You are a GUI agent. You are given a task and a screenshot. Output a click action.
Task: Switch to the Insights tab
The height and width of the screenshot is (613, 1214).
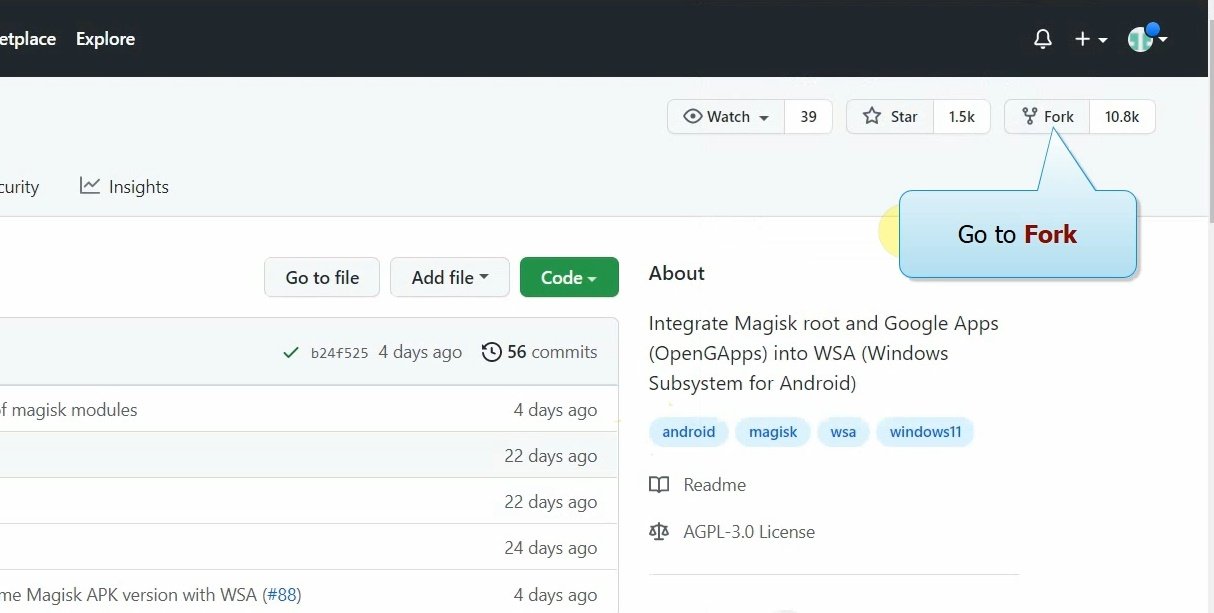(124, 187)
